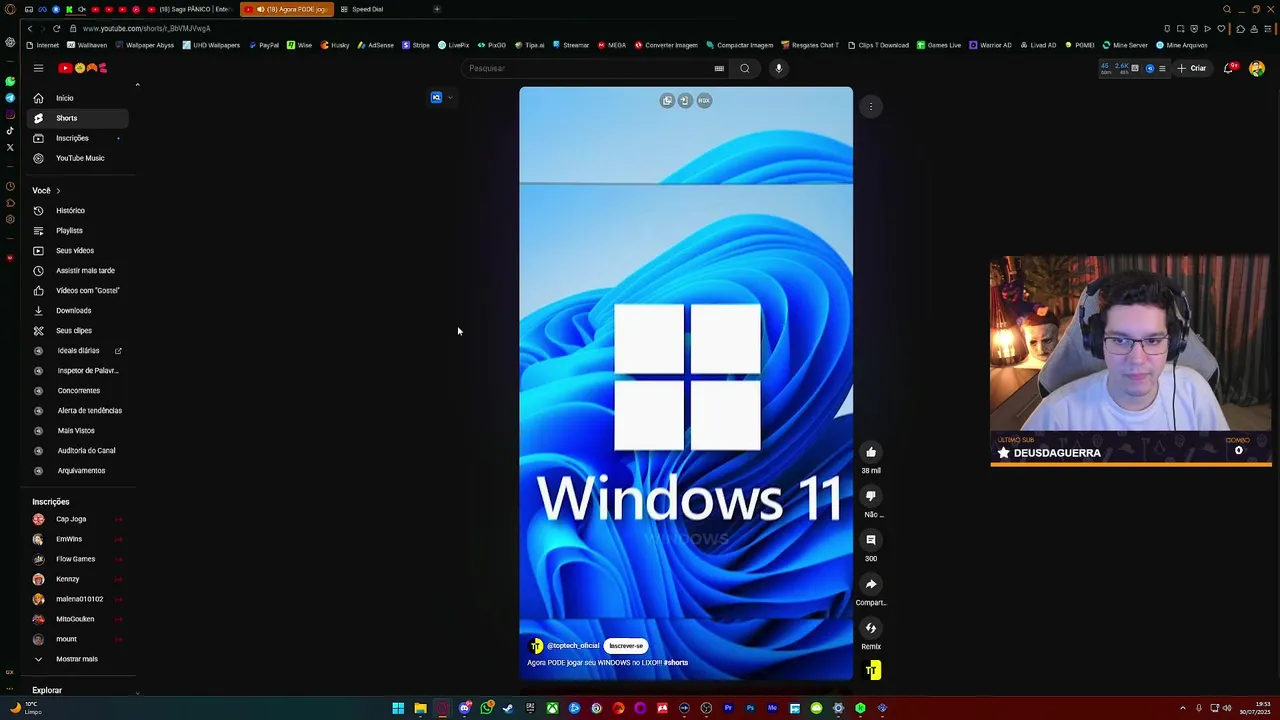Open Assistir mais tarde list
The height and width of the screenshot is (720, 1280).
tap(77, 270)
